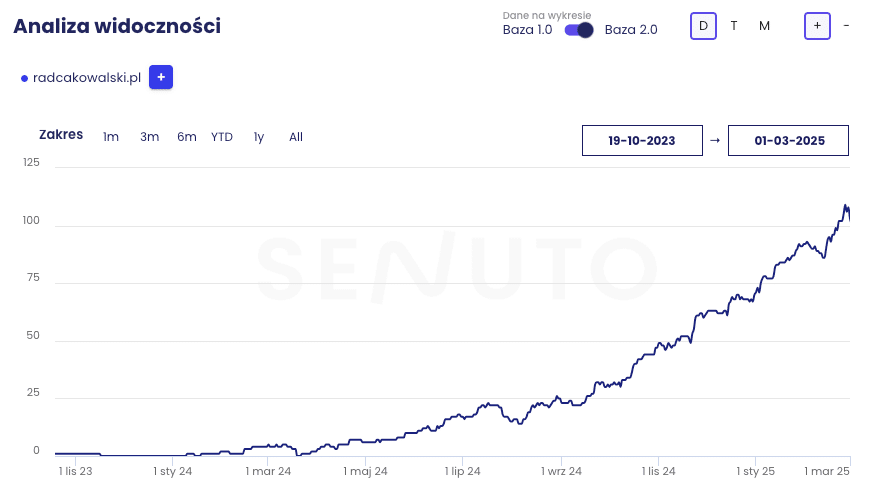
Task: Click the blue plus add-domain button
Action: coord(161,77)
